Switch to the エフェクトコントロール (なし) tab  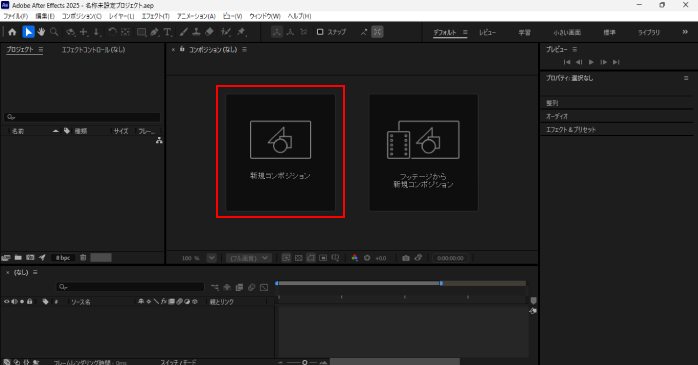[x=93, y=49]
